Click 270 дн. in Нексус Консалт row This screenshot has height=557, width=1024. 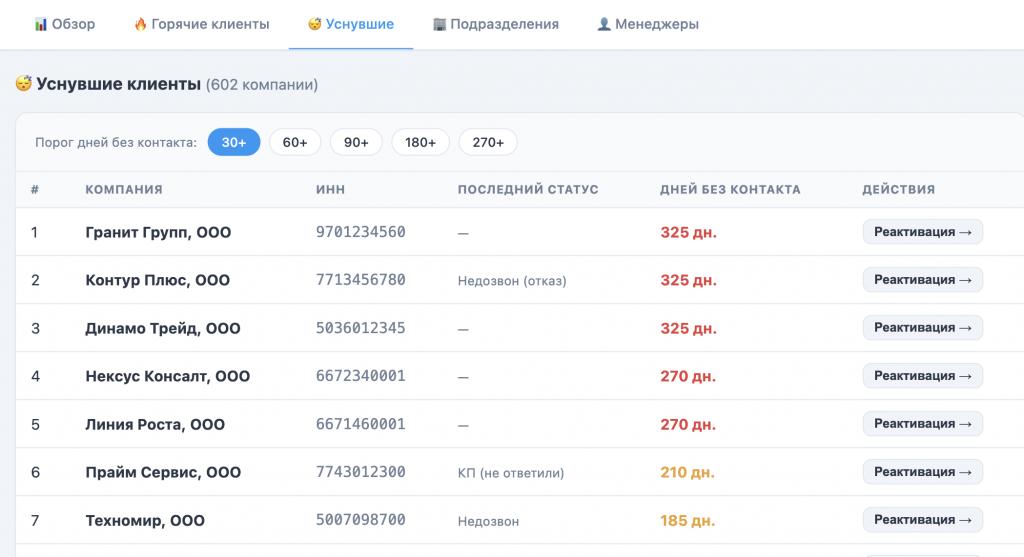(x=688, y=376)
